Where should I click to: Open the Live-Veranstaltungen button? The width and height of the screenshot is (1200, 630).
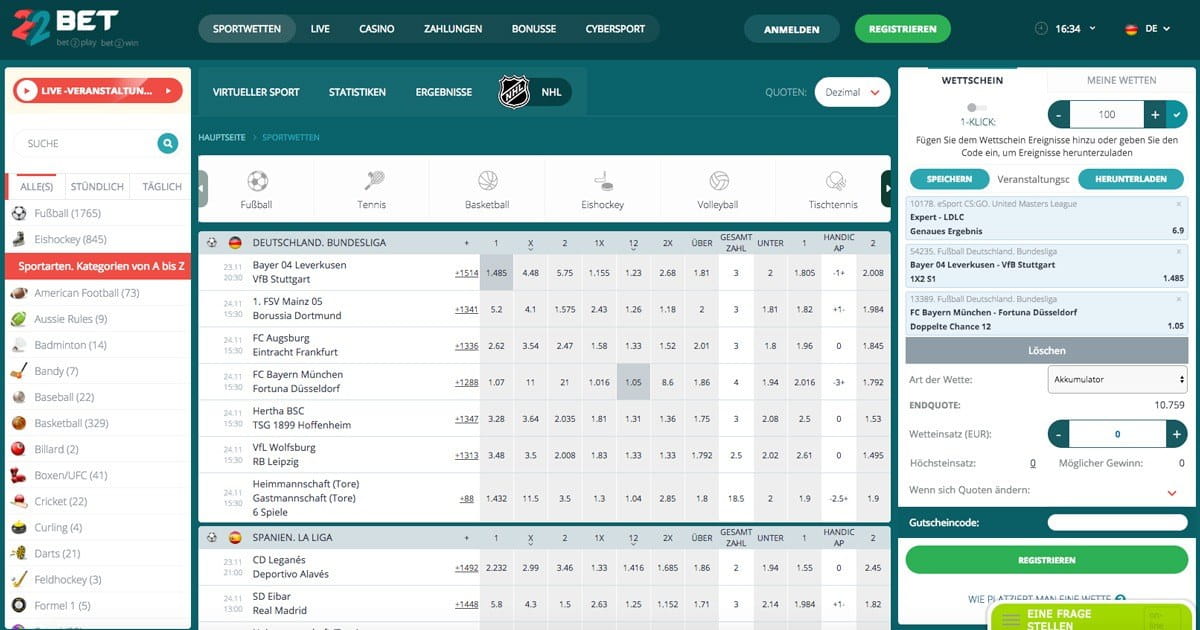pos(99,91)
